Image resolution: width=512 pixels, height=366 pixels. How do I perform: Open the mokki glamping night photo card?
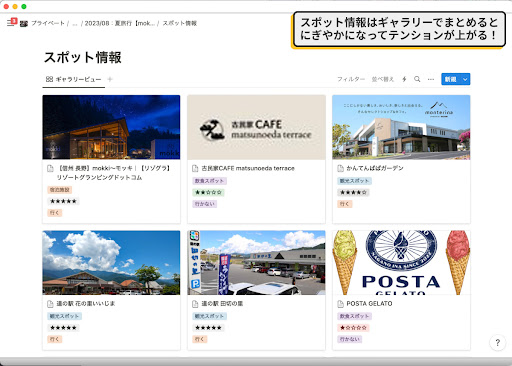(x=111, y=127)
